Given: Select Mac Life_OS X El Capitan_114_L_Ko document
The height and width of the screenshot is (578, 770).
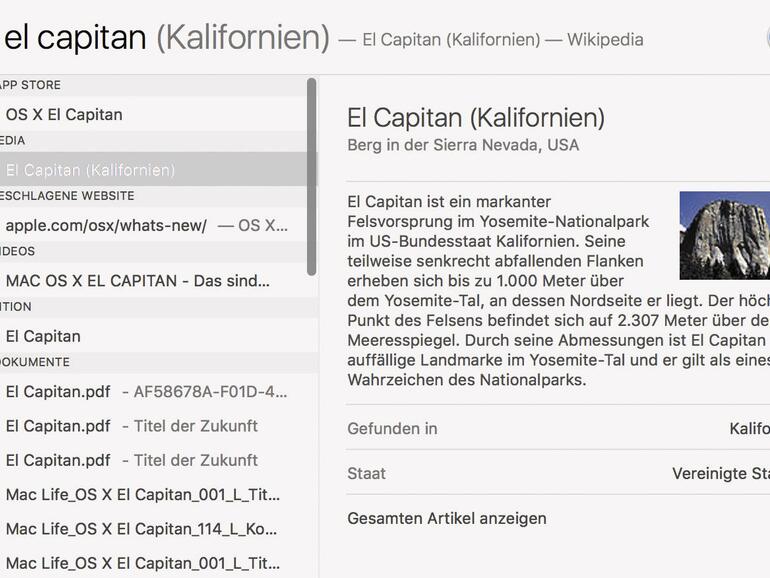Looking at the screenshot, I should point(142,529).
